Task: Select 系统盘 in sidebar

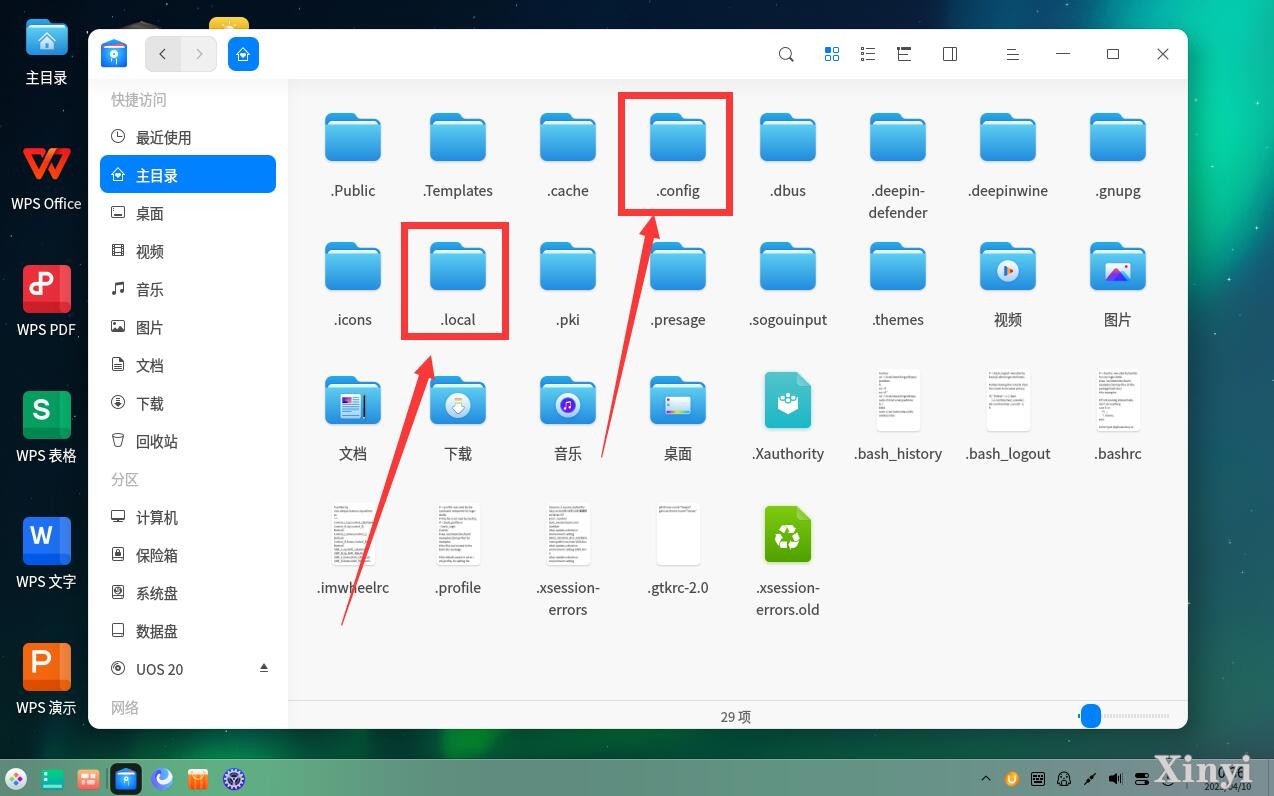Action: (x=188, y=593)
